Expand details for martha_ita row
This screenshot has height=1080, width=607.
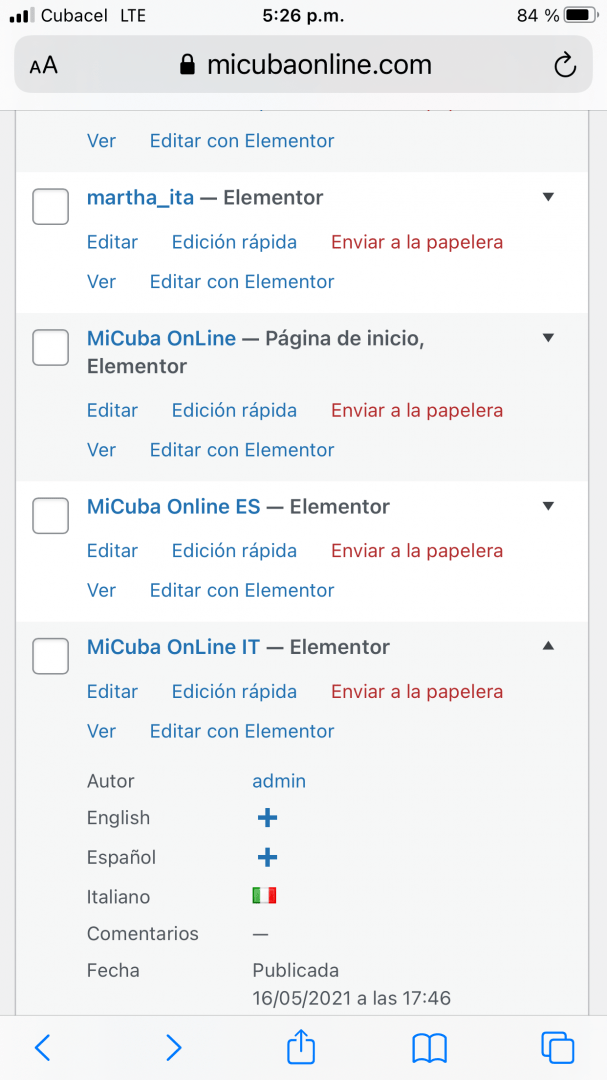pyautogui.click(x=548, y=197)
